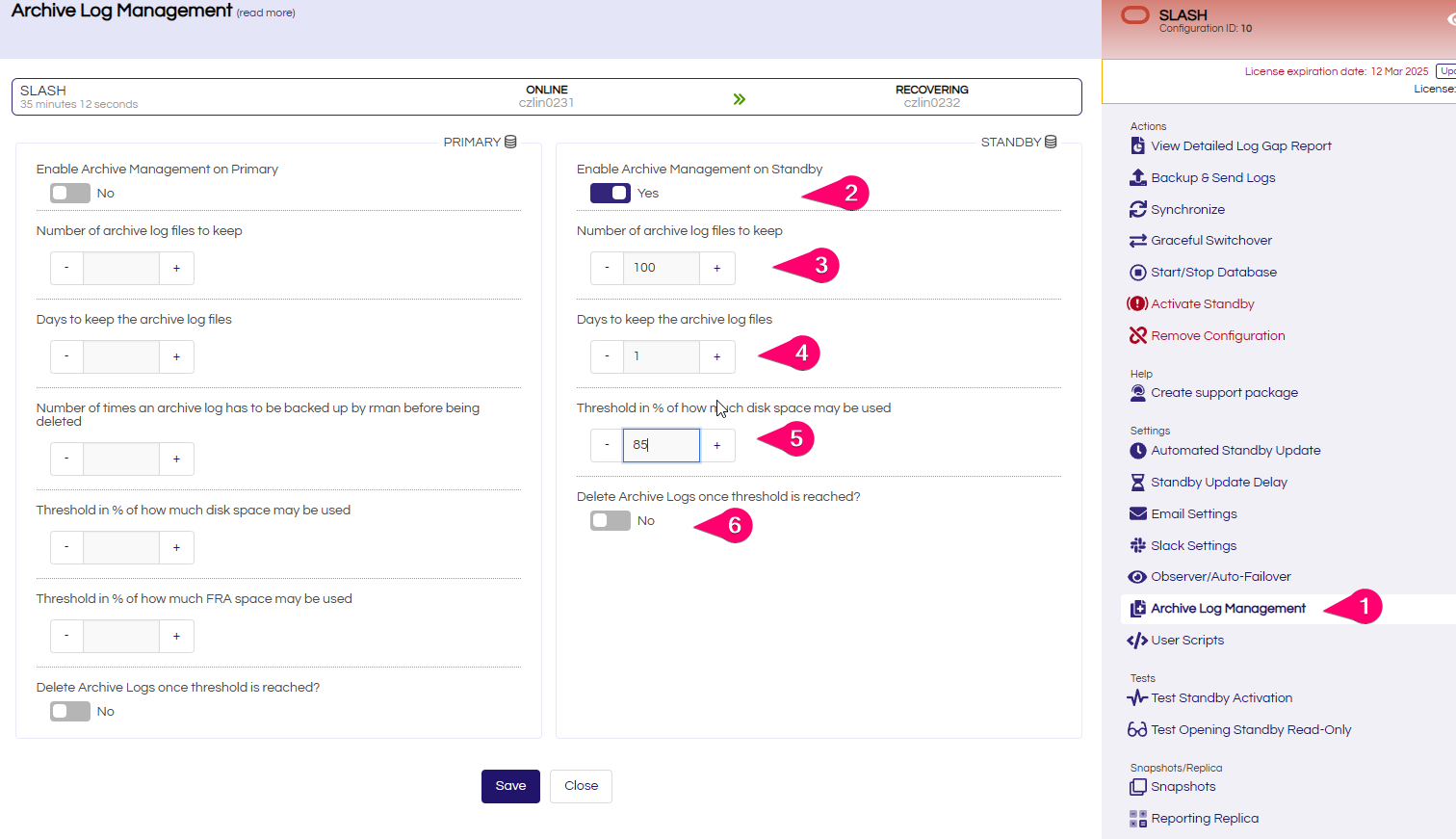Click Standby archive log files field showing 100
The height and width of the screenshot is (839, 1456).
(x=662, y=268)
